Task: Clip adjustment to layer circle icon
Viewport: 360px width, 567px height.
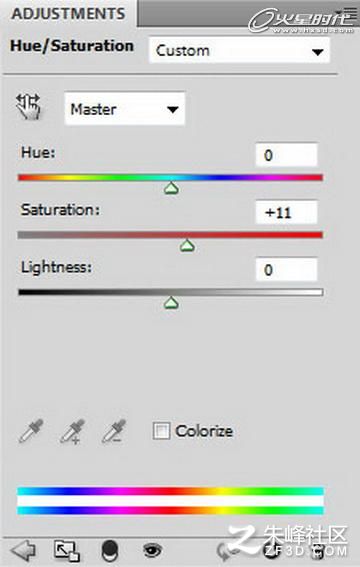Action: click(x=110, y=551)
